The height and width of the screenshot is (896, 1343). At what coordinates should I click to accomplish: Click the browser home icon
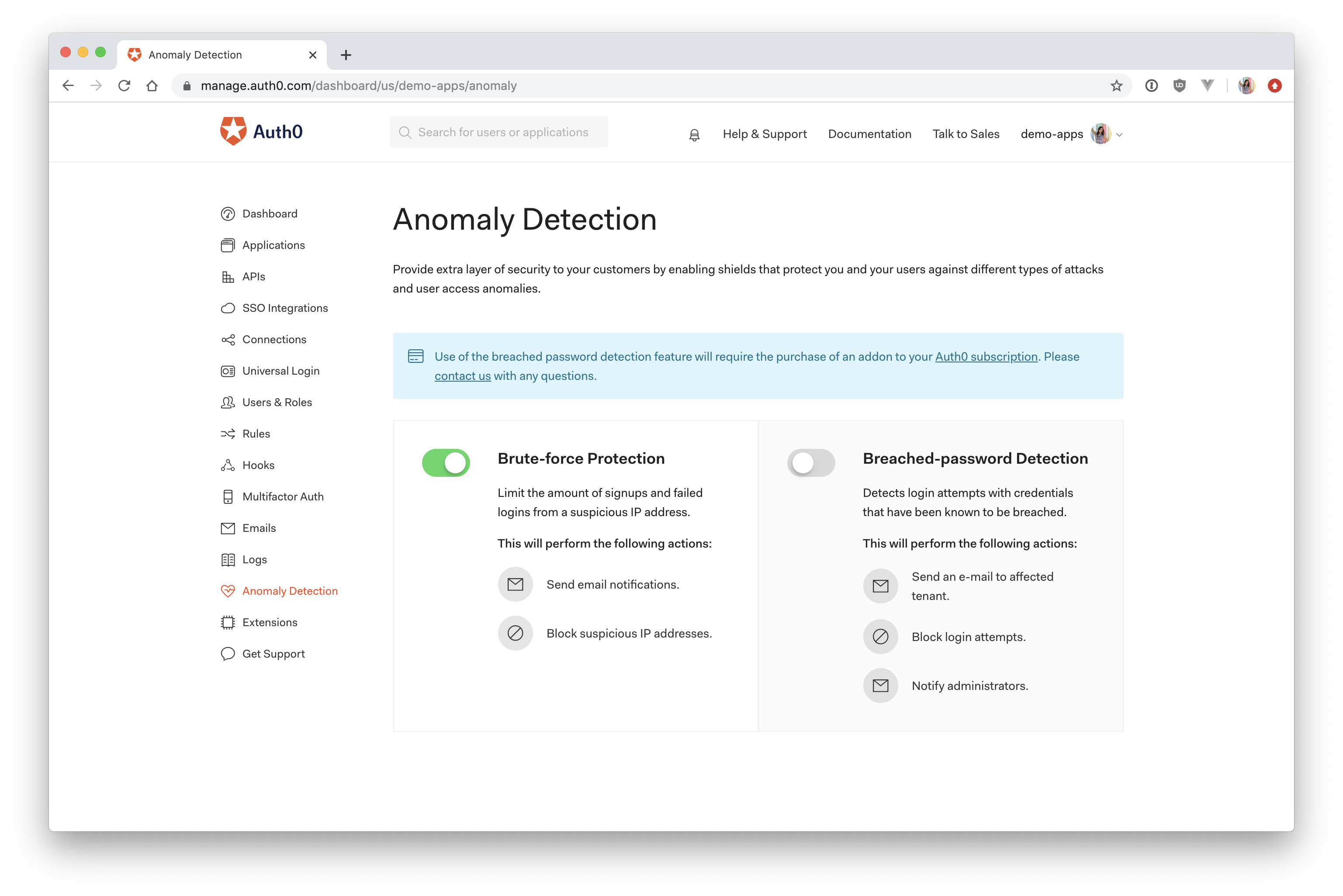tap(152, 86)
